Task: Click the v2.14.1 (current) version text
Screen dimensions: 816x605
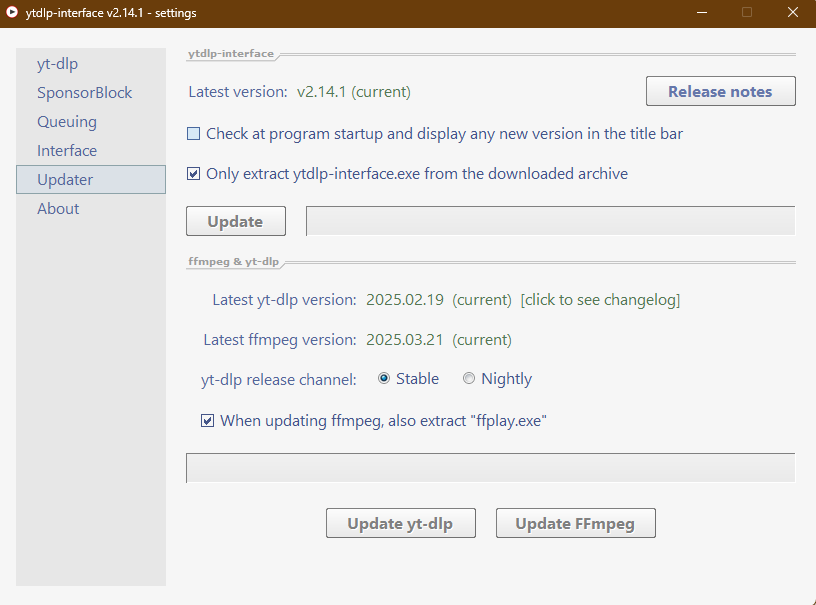Action: click(x=354, y=92)
